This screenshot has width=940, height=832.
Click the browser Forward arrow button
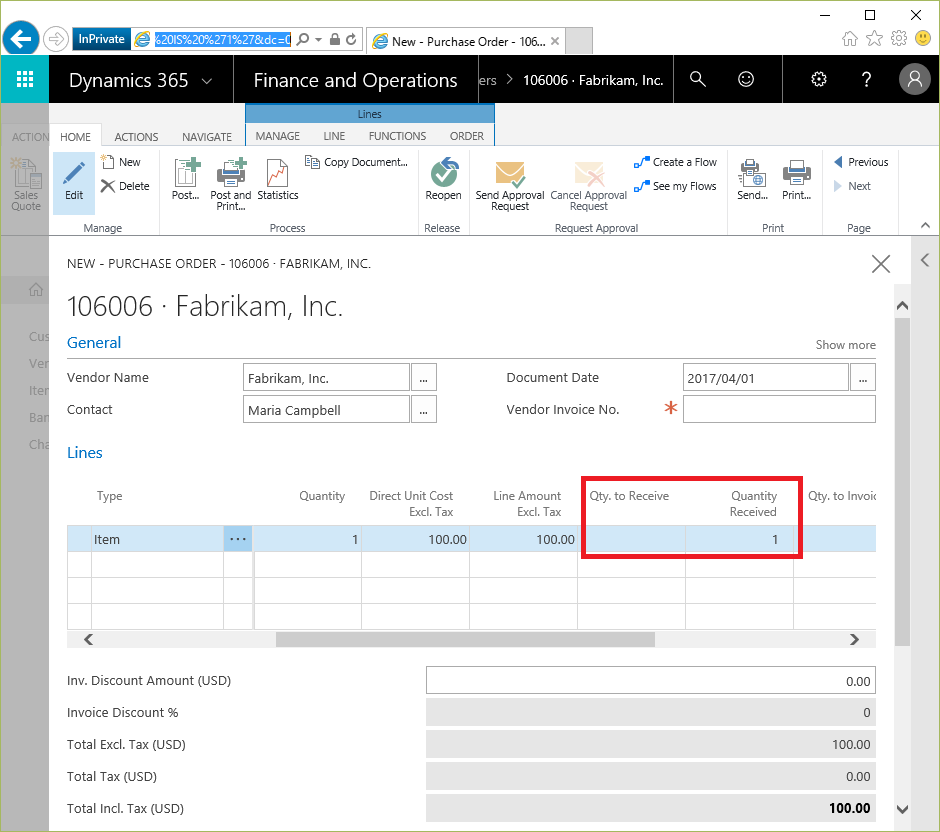coord(56,40)
